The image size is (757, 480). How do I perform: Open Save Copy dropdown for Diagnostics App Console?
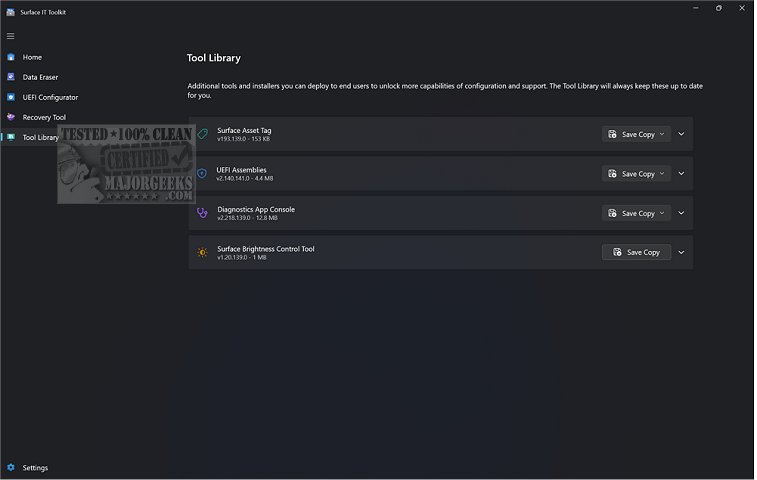click(x=662, y=213)
